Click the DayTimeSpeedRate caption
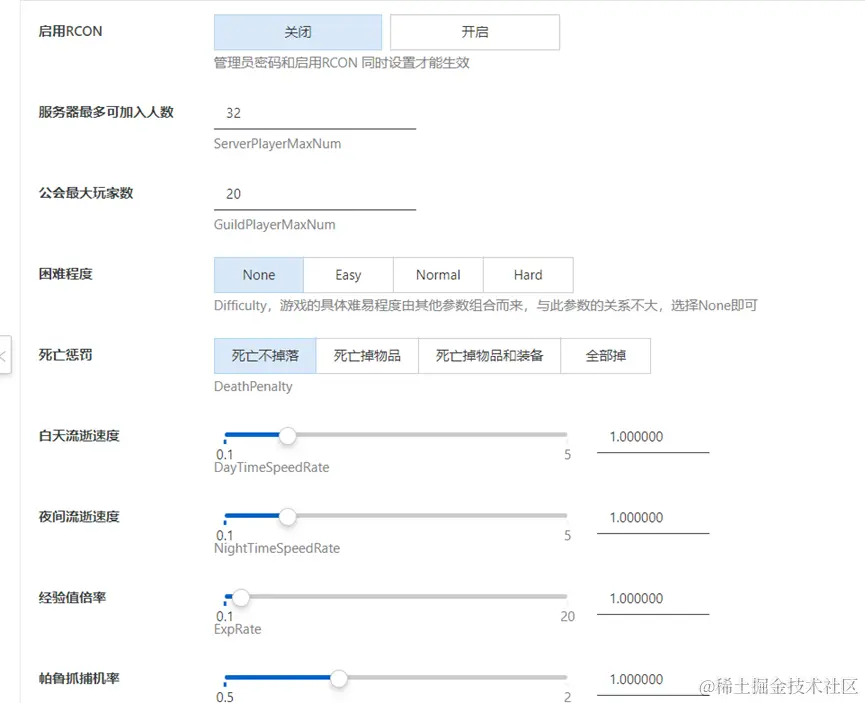The height and width of the screenshot is (703, 865). (271, 467)
